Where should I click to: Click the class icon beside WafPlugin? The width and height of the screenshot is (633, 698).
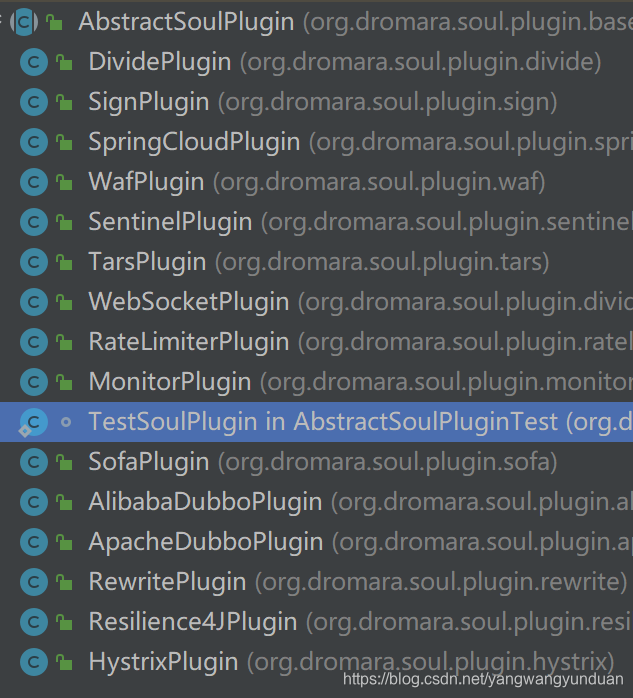(34, 182)
